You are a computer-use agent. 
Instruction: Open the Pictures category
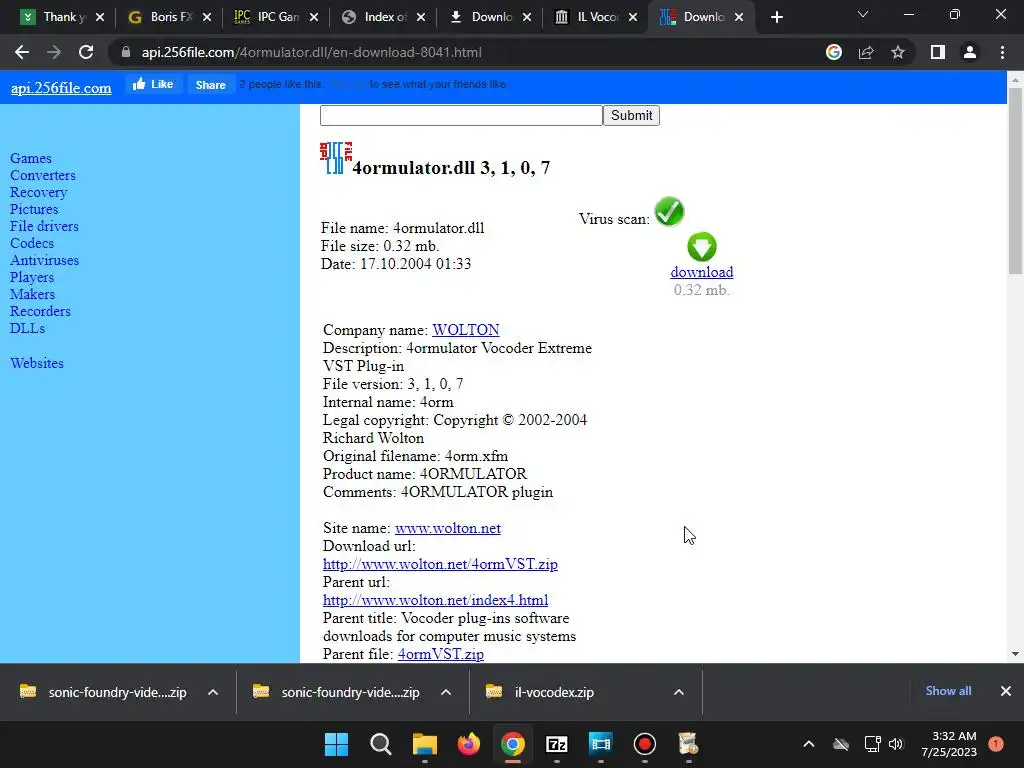click(34, 209)
